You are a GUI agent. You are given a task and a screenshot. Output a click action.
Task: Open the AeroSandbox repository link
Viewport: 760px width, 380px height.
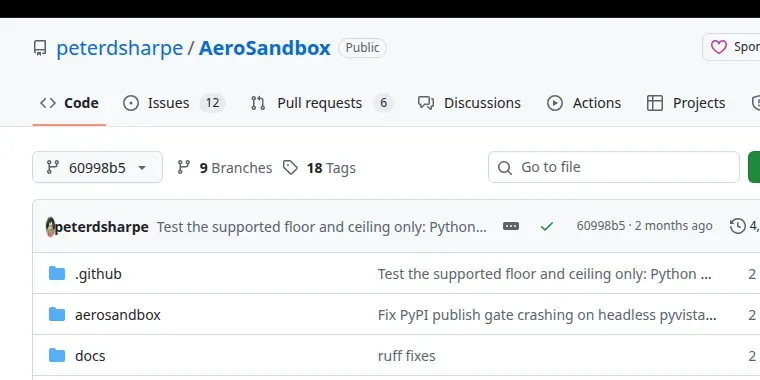[x=265, y=48]
